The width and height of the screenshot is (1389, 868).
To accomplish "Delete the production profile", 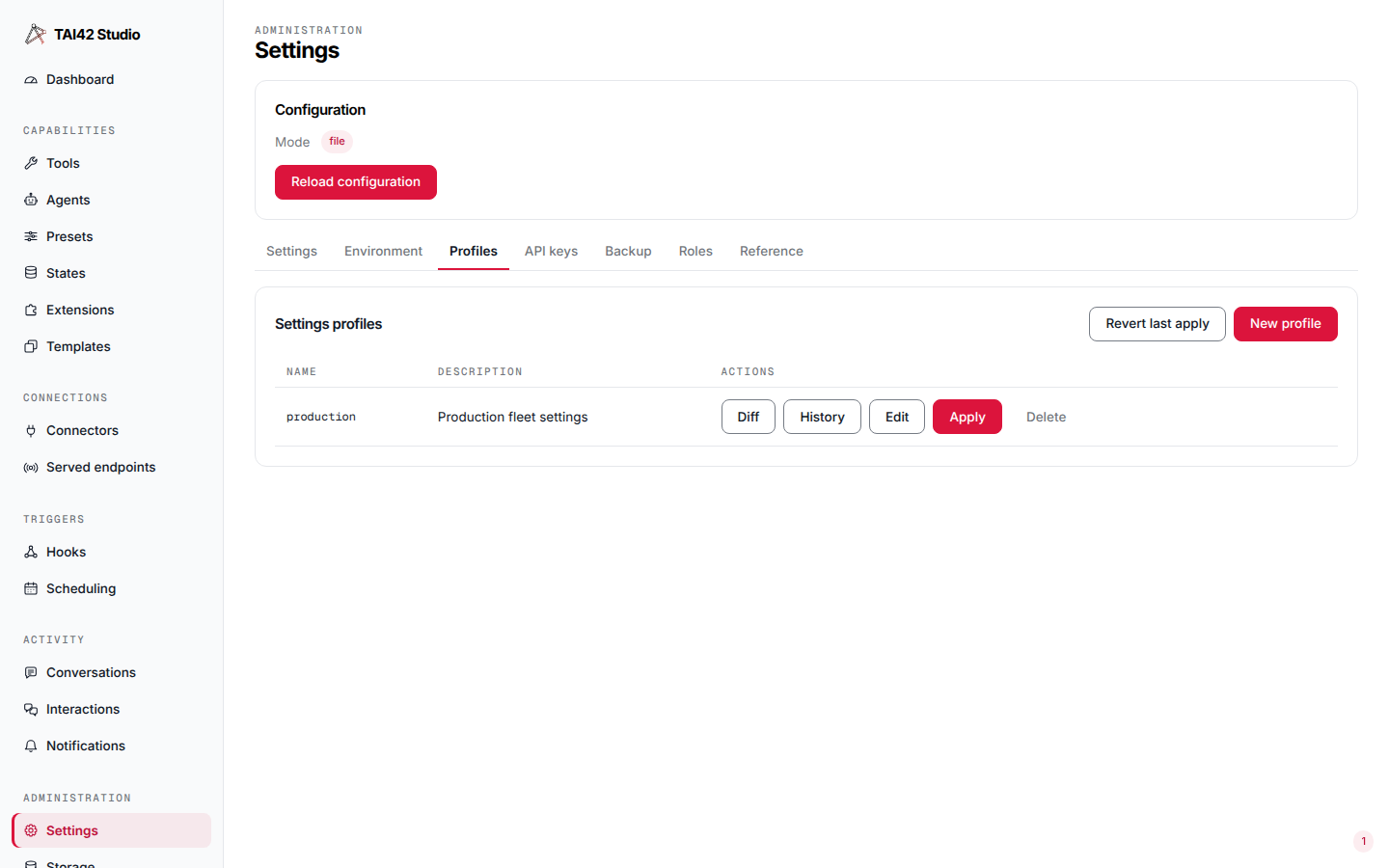I will coord(1046,417).
